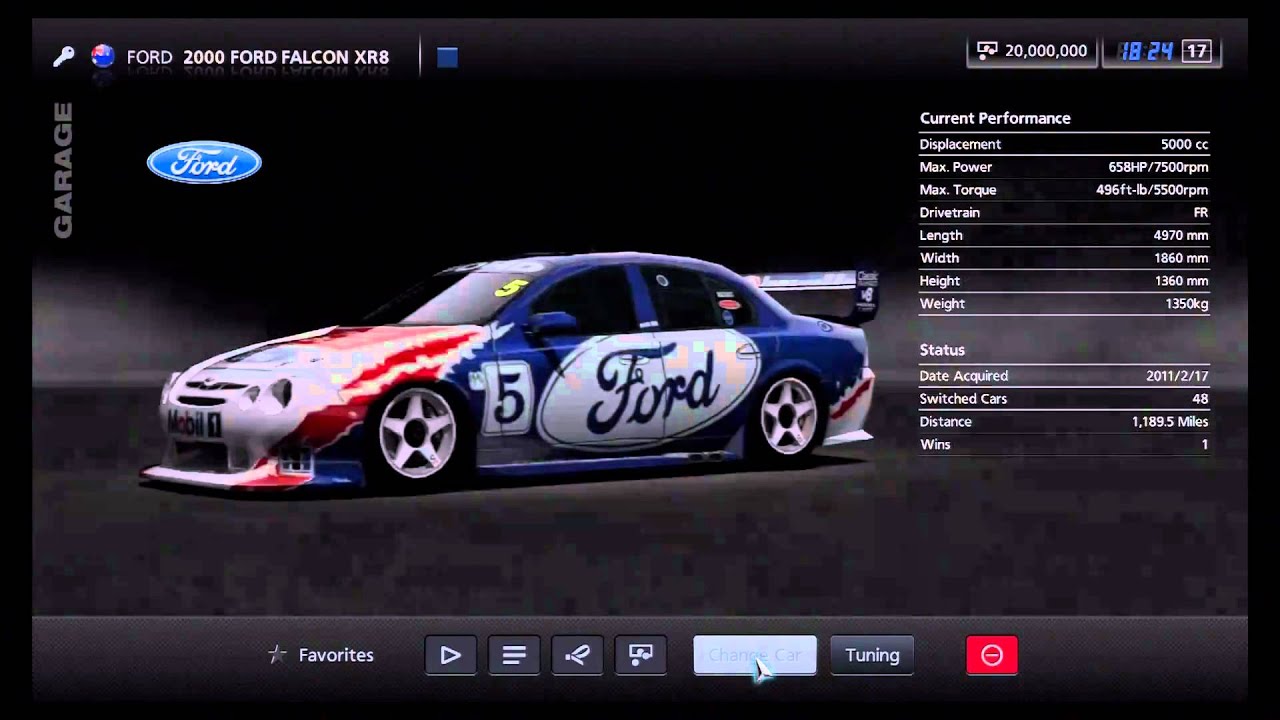Click the red remove circle button

992,655
